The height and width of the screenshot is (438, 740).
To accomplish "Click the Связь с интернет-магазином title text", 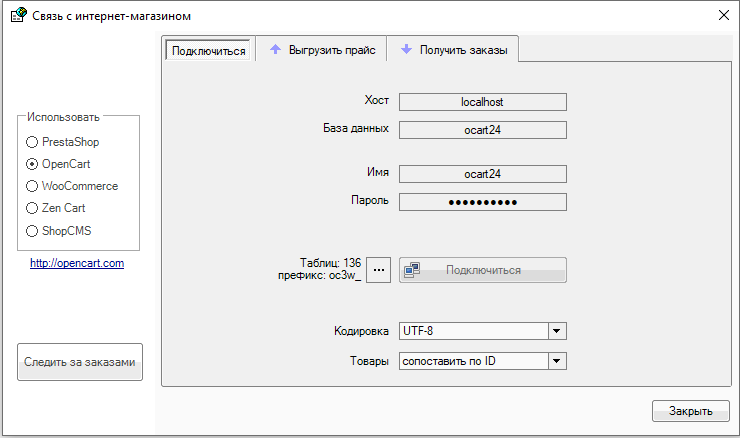I will (111, 16).
